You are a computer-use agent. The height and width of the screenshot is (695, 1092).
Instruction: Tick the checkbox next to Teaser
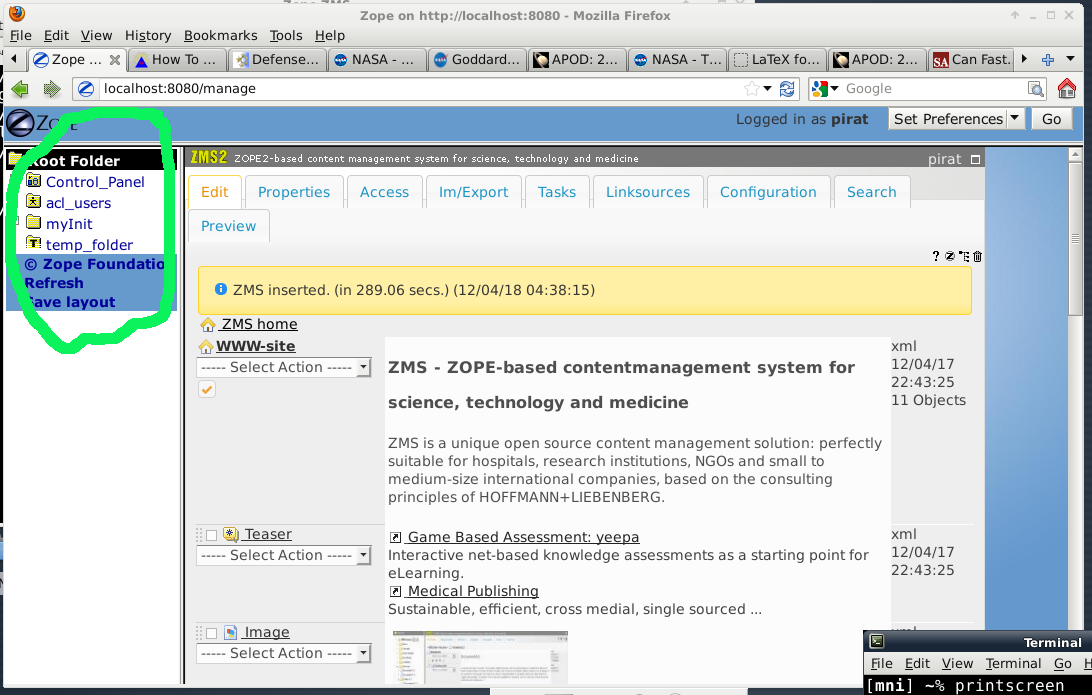point(209,534)
